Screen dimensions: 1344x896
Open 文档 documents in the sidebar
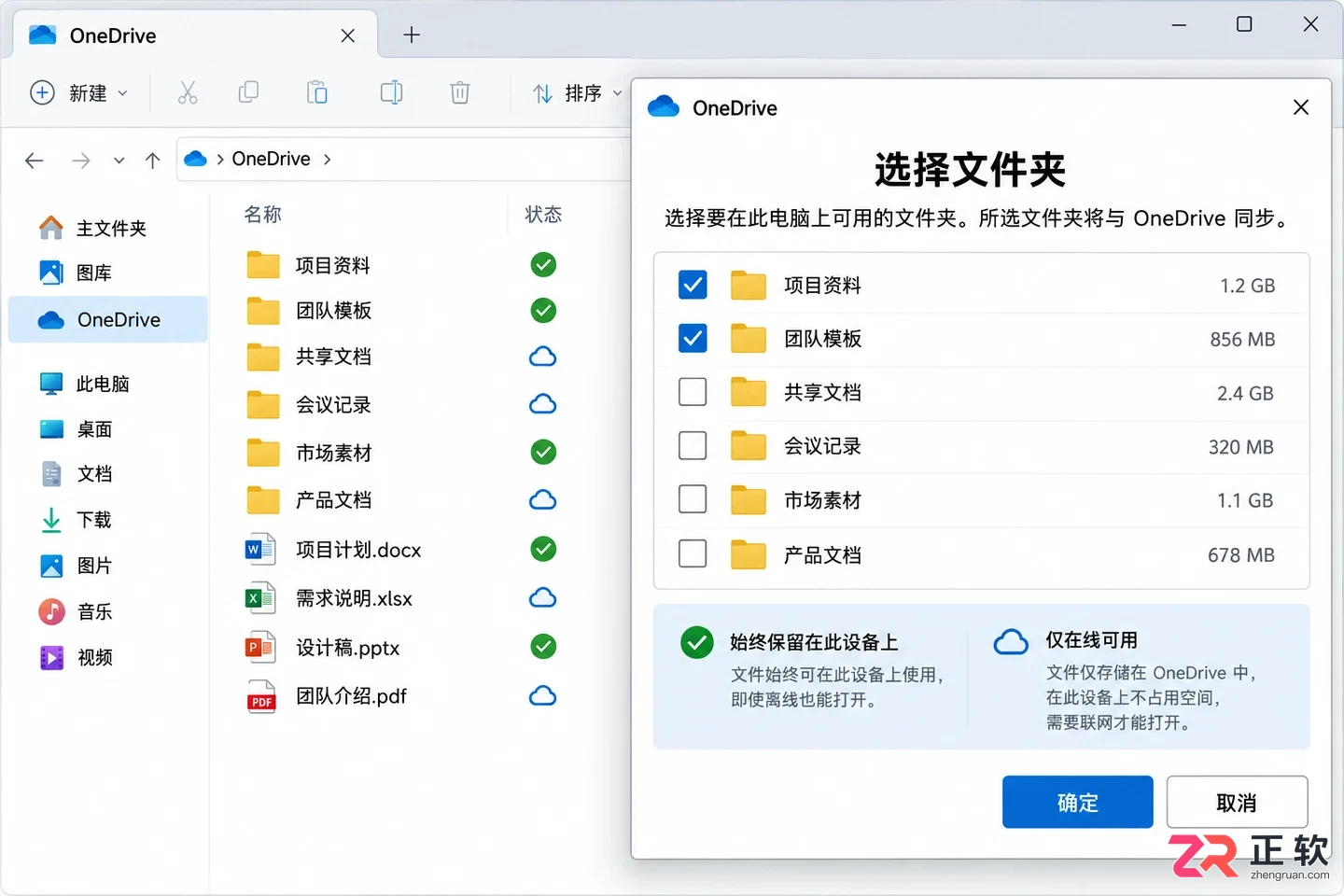pos(107,474)
